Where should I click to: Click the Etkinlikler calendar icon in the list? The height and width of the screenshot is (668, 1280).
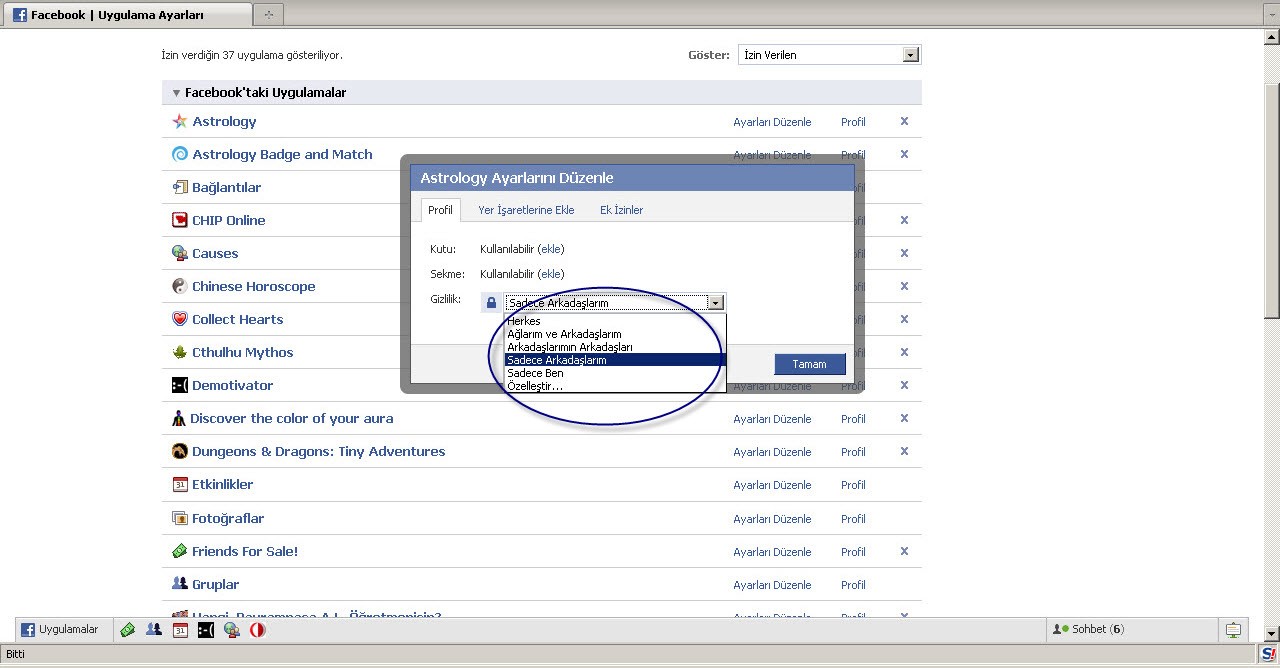point(180,485)
